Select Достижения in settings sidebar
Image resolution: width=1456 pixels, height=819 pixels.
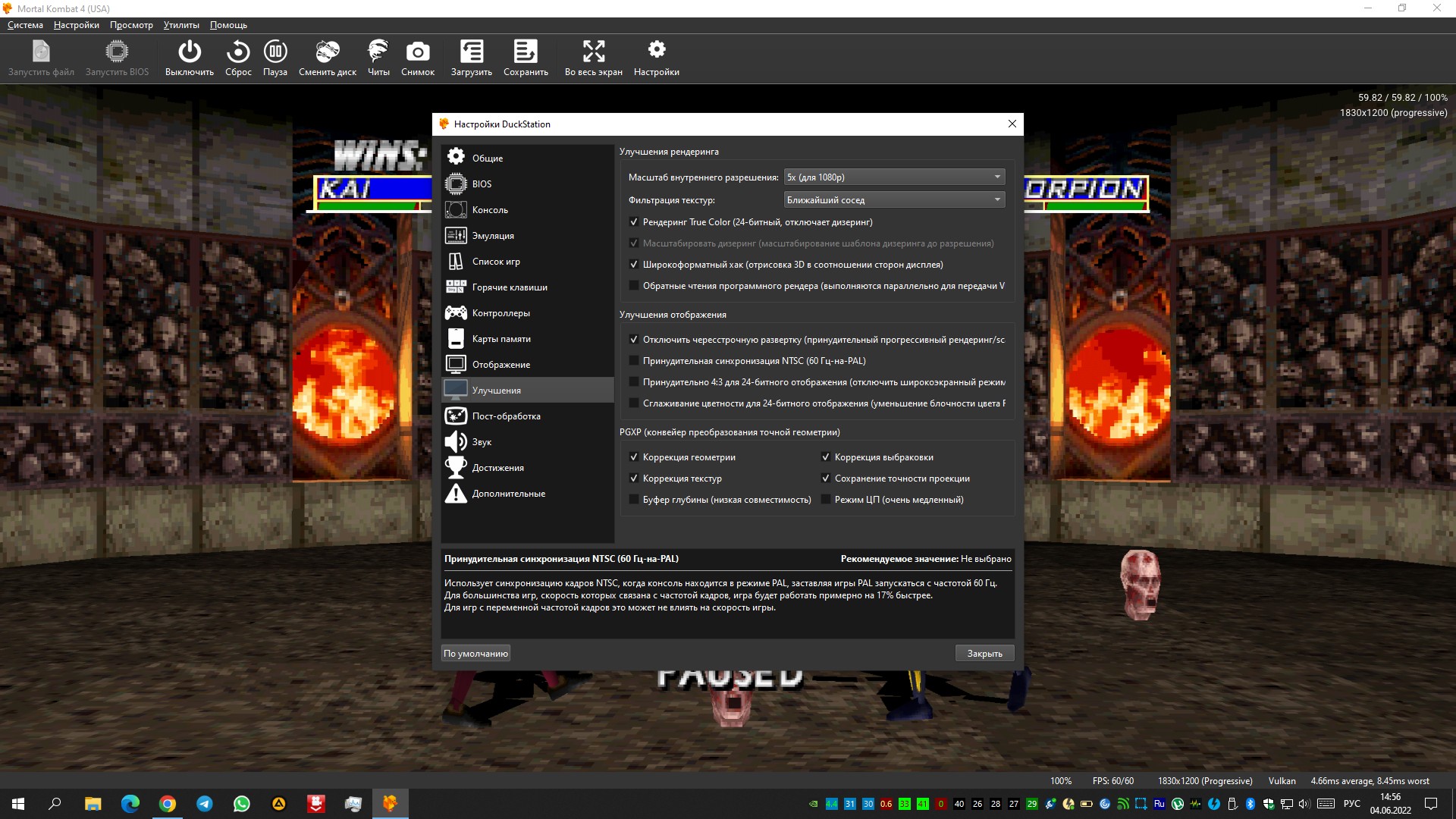tap(528, 467)
